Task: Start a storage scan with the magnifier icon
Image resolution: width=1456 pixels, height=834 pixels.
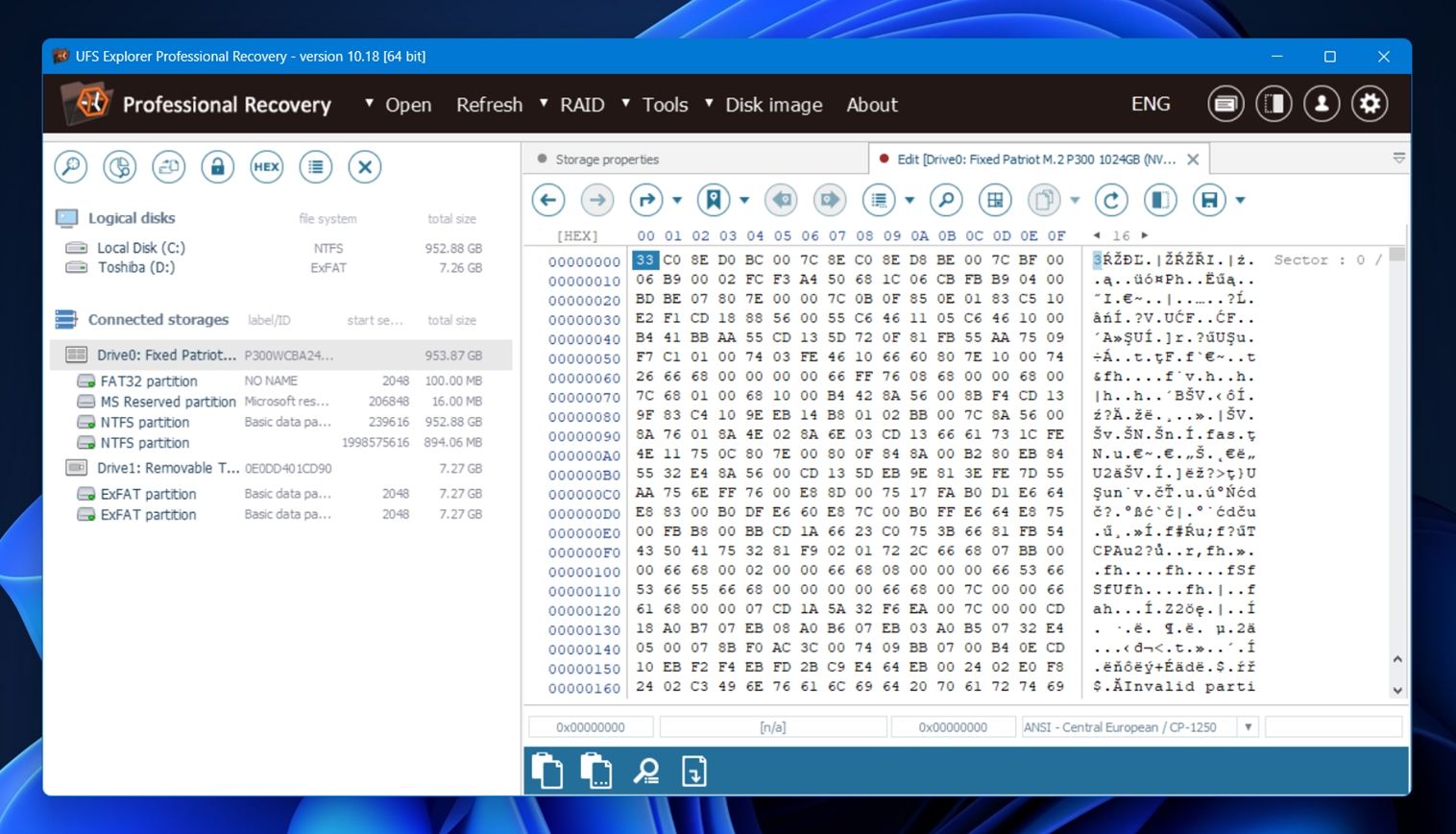Action: click(70, 166)
